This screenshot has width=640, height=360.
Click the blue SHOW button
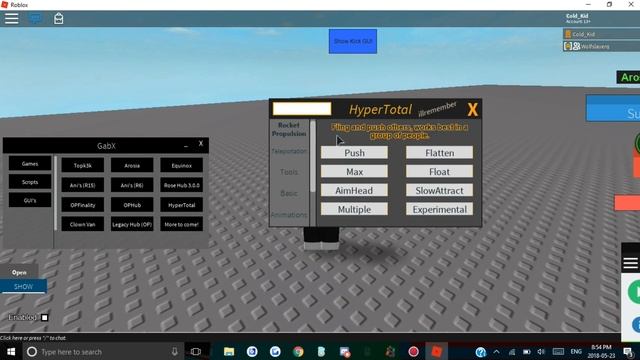tap(23, 287)
